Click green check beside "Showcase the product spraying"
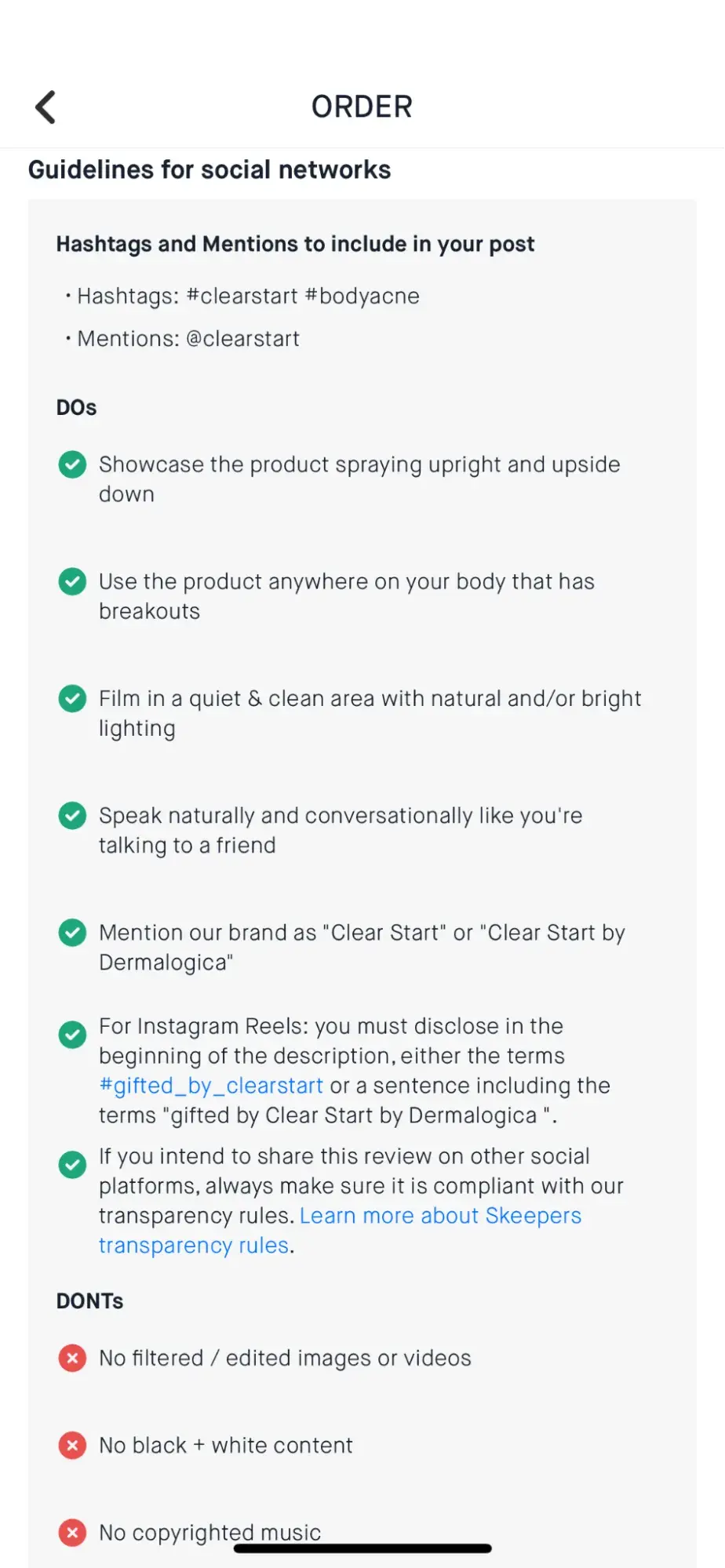This screenshot has height=1568, width=725. tap(73, 464)
